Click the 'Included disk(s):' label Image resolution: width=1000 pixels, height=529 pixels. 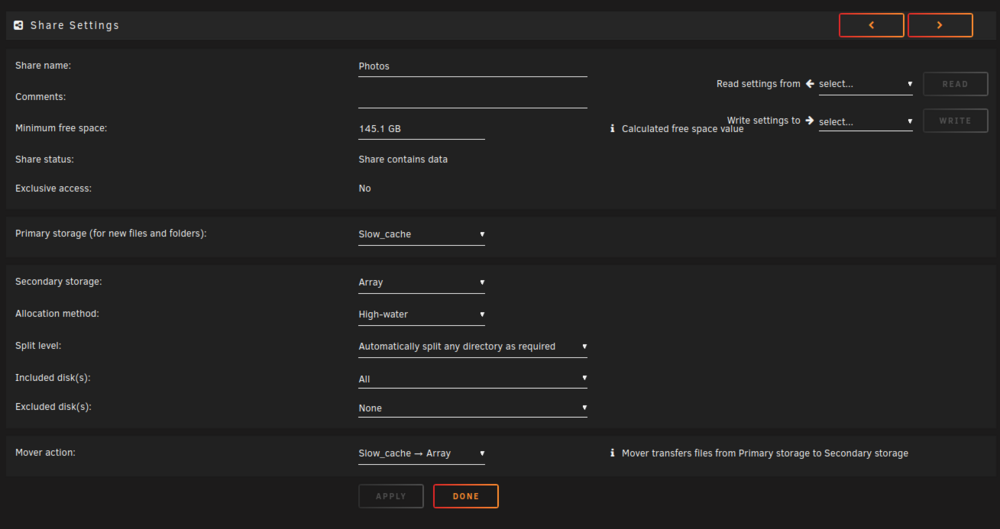(53, 378)
